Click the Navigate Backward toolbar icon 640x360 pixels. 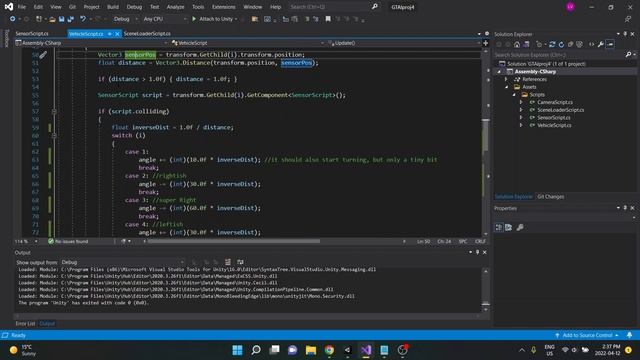[12, 19]
